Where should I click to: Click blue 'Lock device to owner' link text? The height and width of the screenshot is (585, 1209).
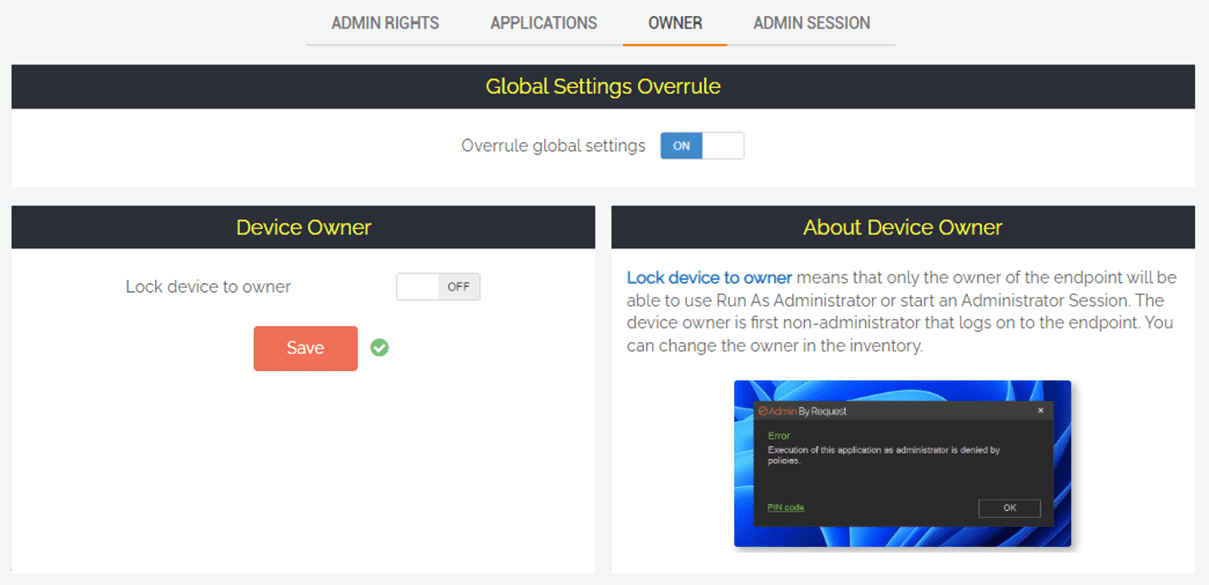coord(709,277)
